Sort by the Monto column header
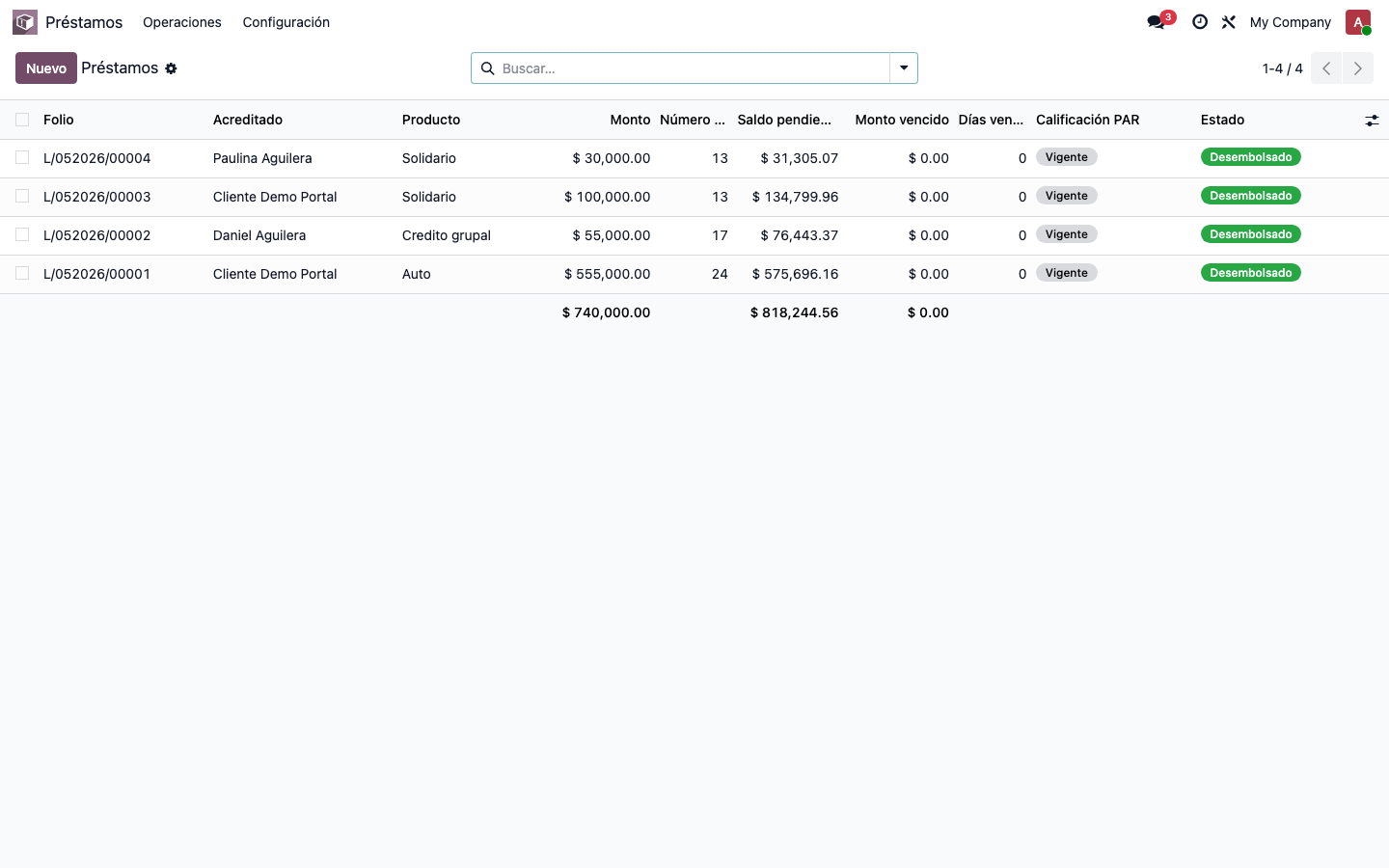 [630, 120]
